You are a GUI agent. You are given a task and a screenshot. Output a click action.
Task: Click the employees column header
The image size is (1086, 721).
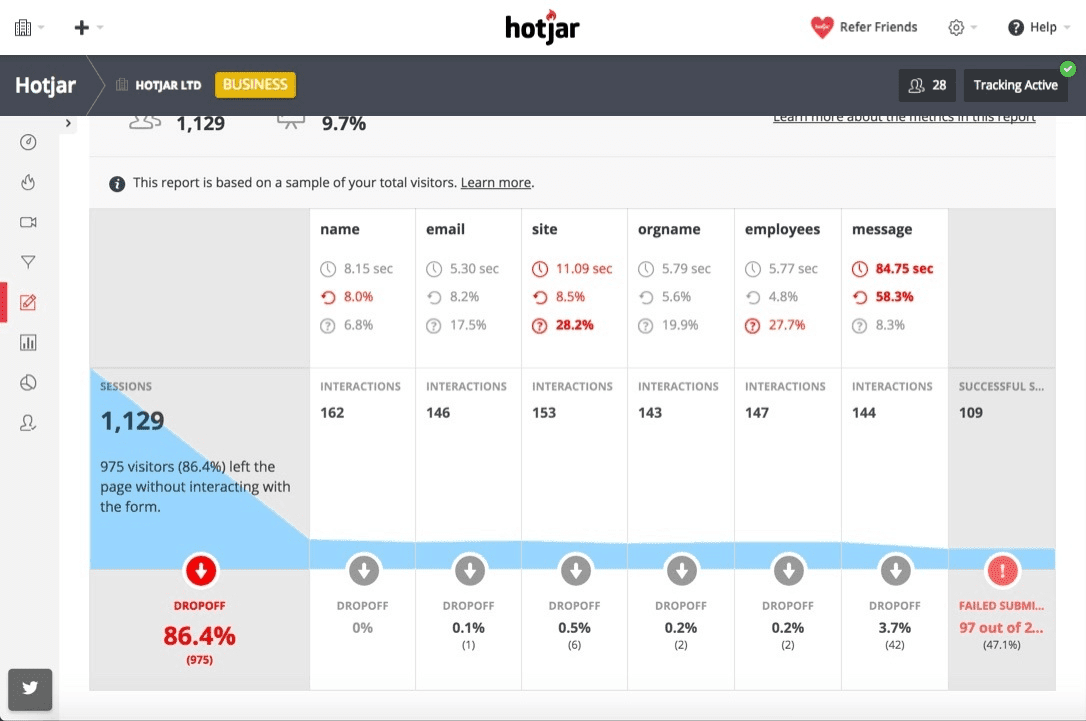tap(782, 229)
